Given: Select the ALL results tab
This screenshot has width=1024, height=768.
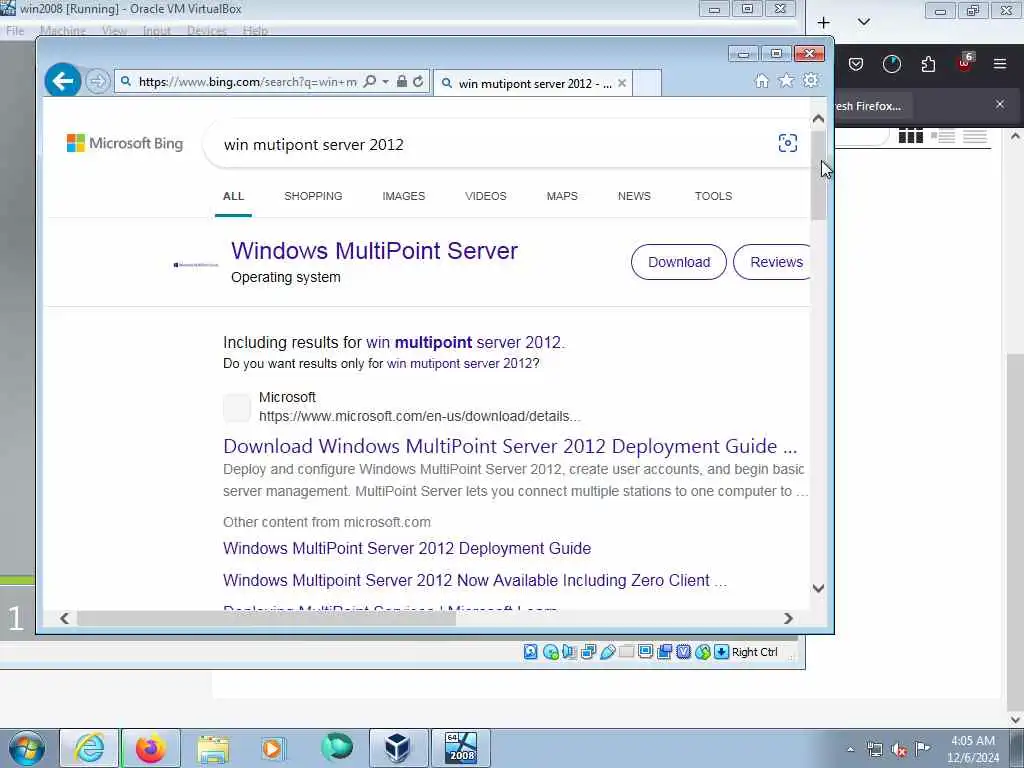Looking at the screenshot, I should point(233,196).
